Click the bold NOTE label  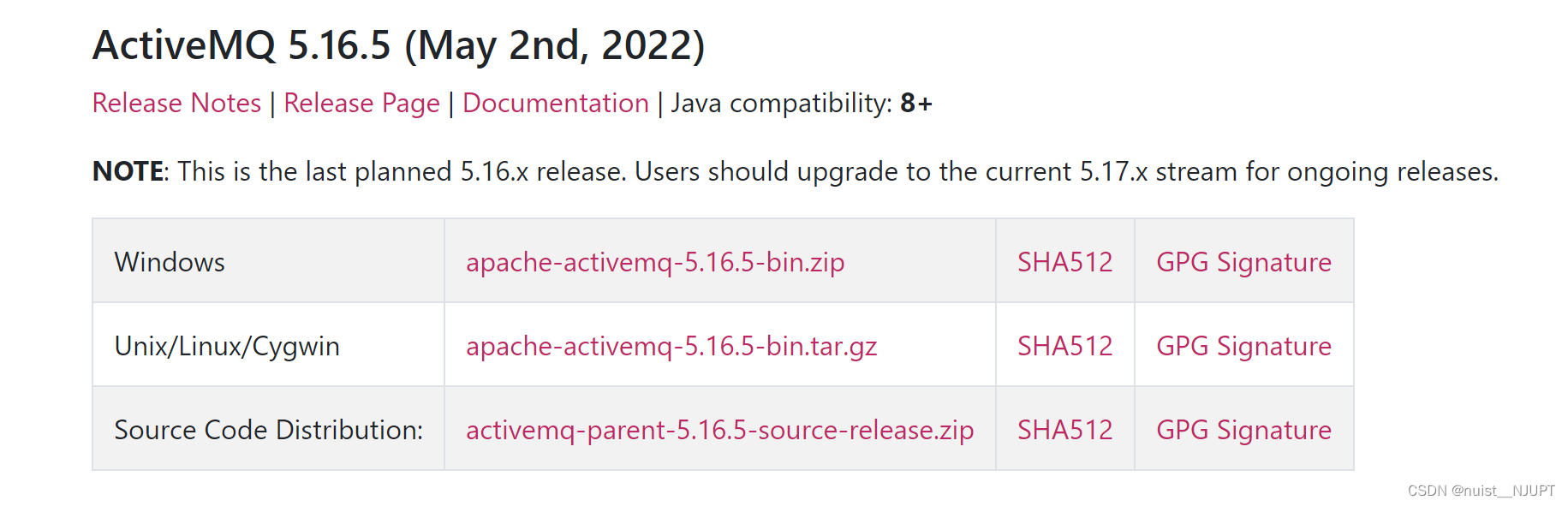(x=128, y=171)
